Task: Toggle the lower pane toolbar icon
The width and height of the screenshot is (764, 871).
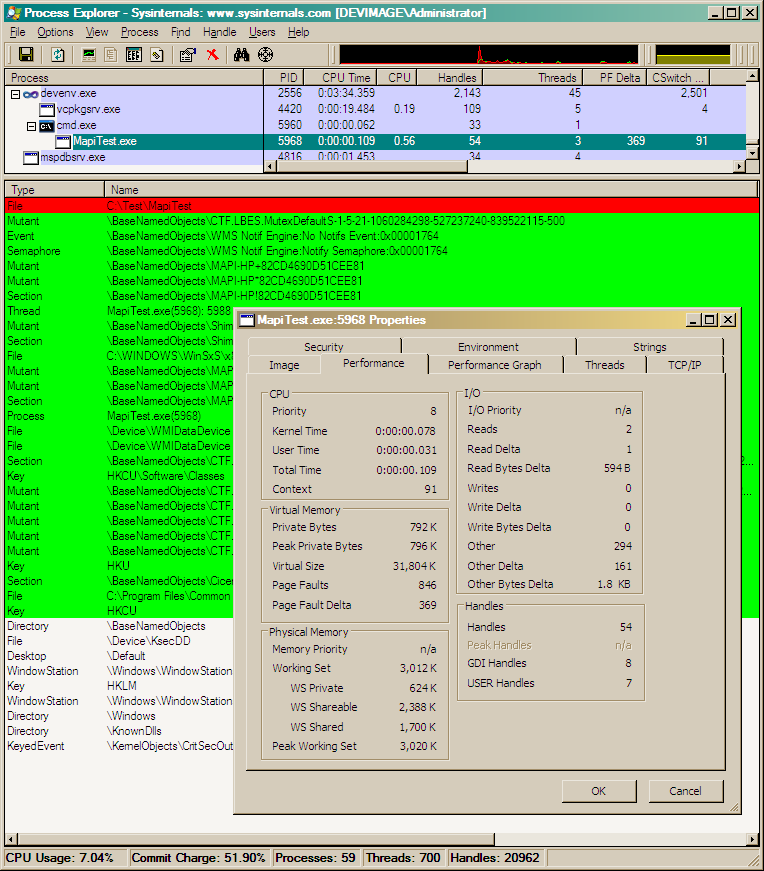Action: [112, 54]
